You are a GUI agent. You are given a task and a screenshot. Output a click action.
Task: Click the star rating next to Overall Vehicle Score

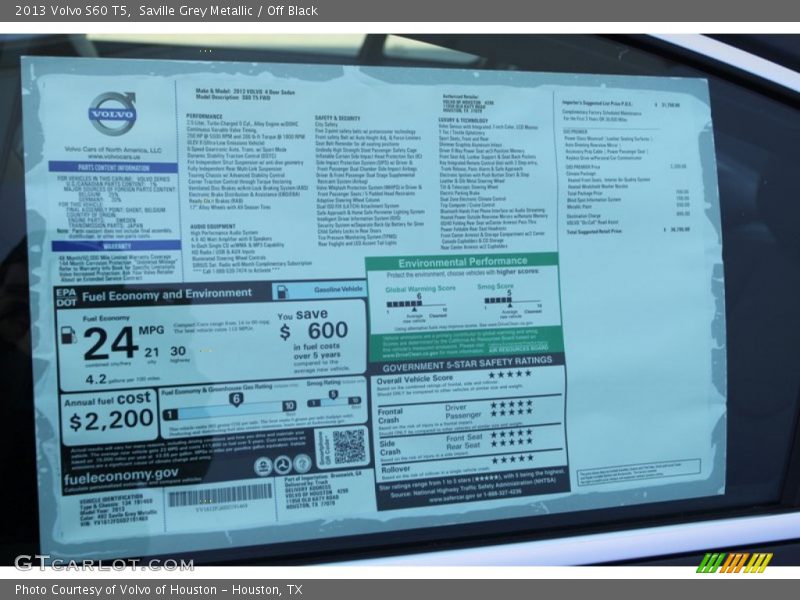pyautogui.click(x=510, y=374)
